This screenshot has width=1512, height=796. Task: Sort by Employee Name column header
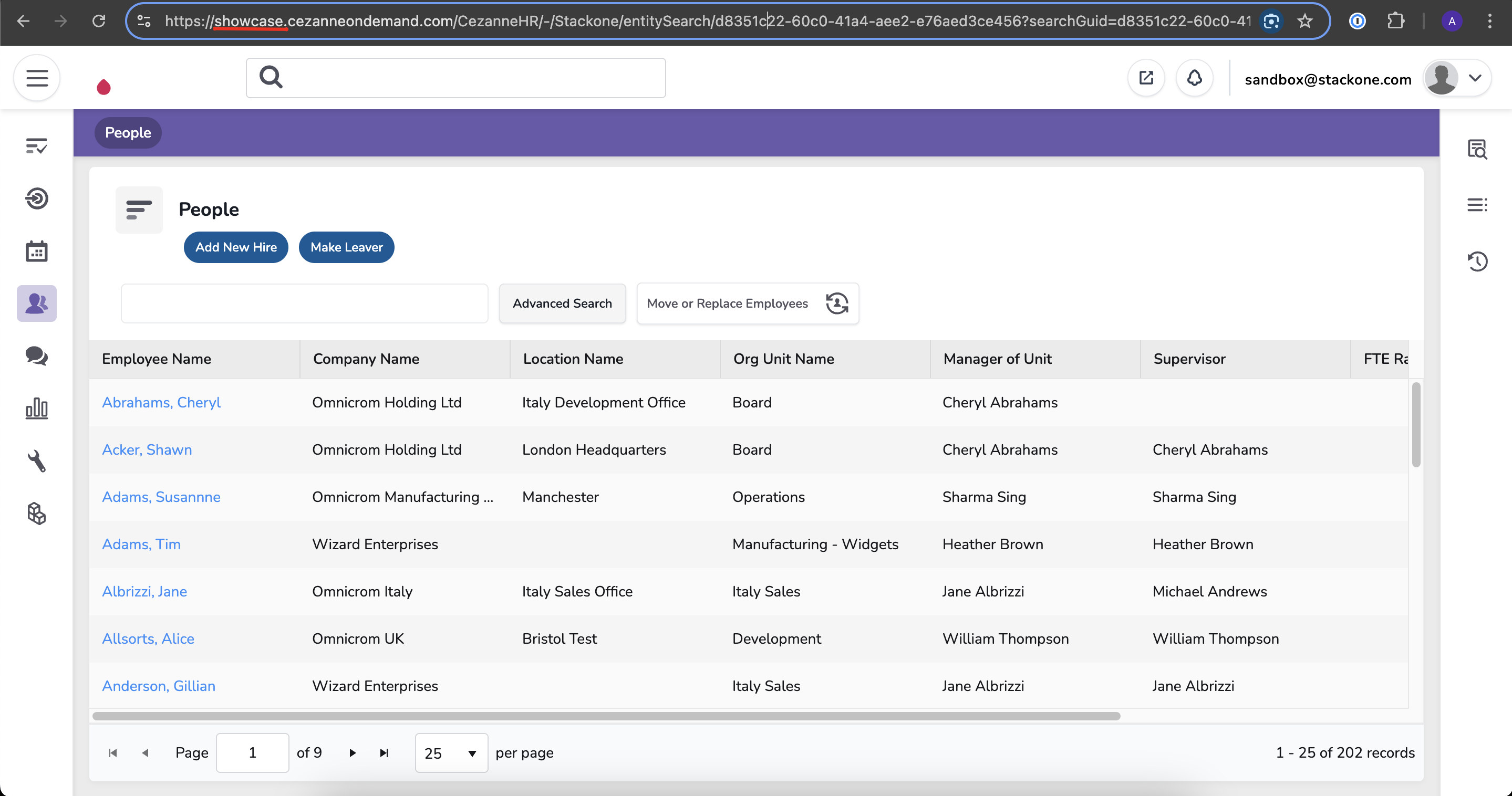click(156, 359)
